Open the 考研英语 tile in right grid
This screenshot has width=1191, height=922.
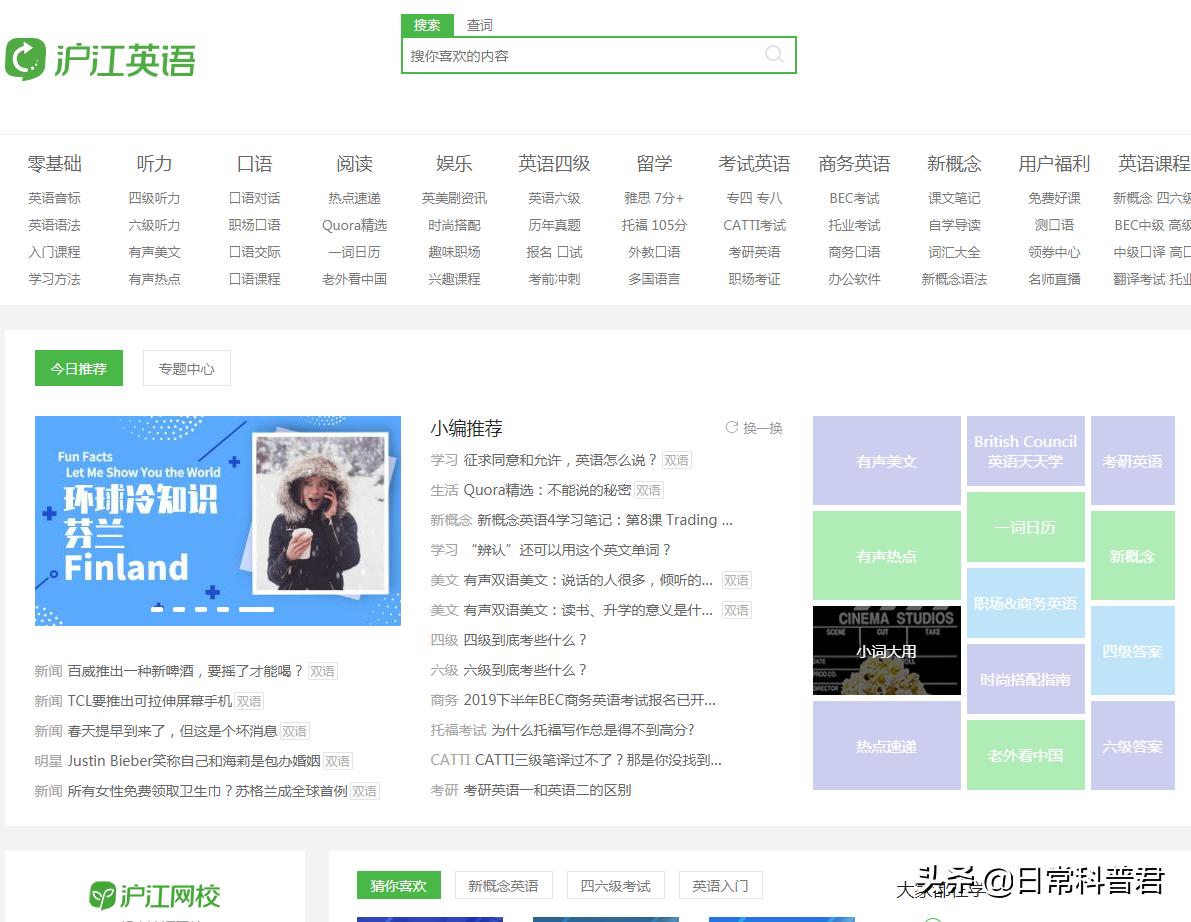[x=1132, y=461]
